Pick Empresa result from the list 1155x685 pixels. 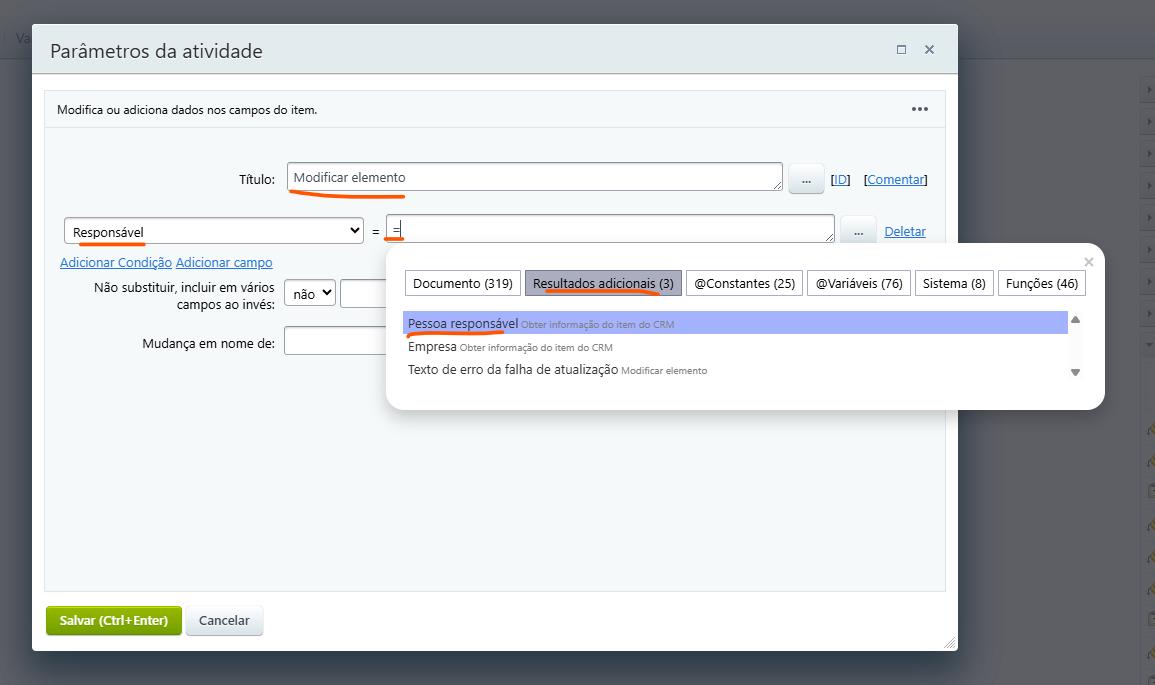pyautogui.click(x=432, y=347)
